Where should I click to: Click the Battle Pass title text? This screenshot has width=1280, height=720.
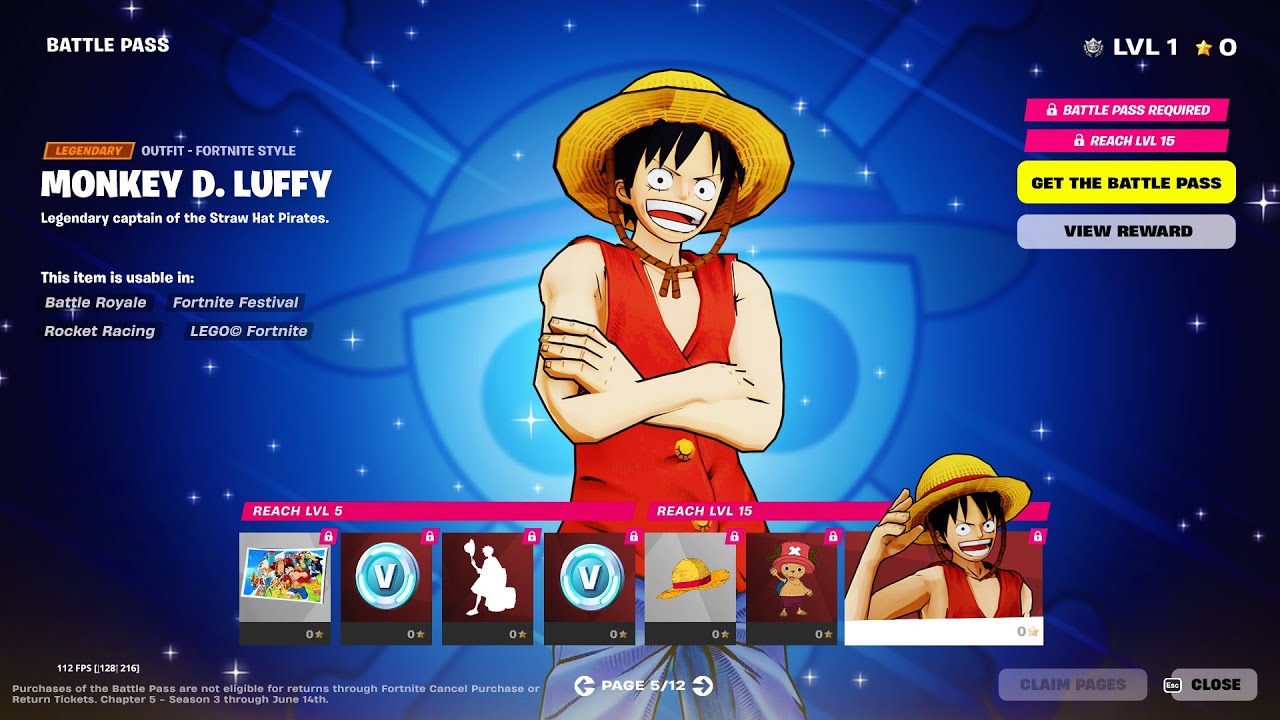click(108, 45)
